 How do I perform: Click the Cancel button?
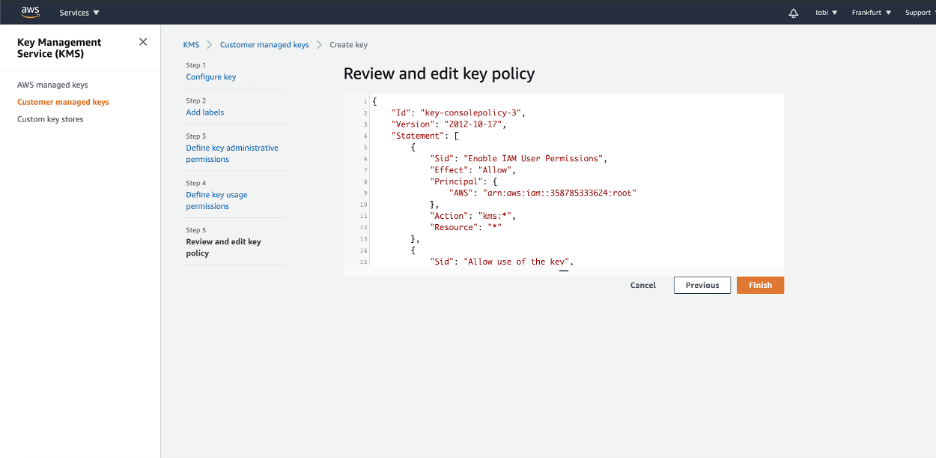pos(643,285)
